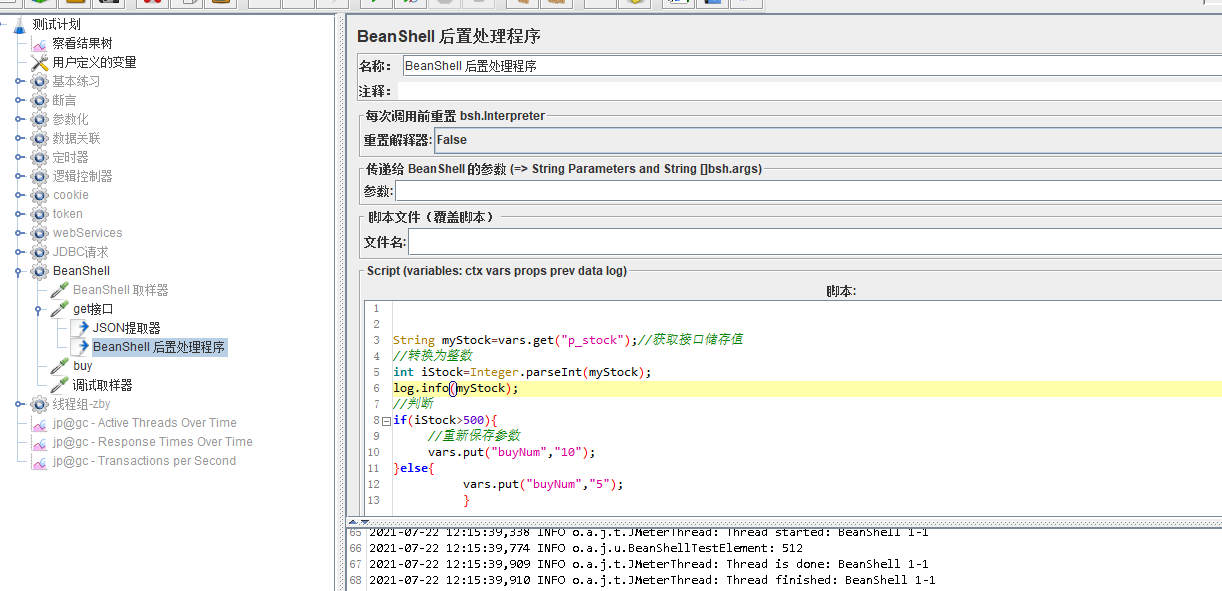Collapse the get接口 sampler node
1222x591 pixels.
tap(39, 309)
